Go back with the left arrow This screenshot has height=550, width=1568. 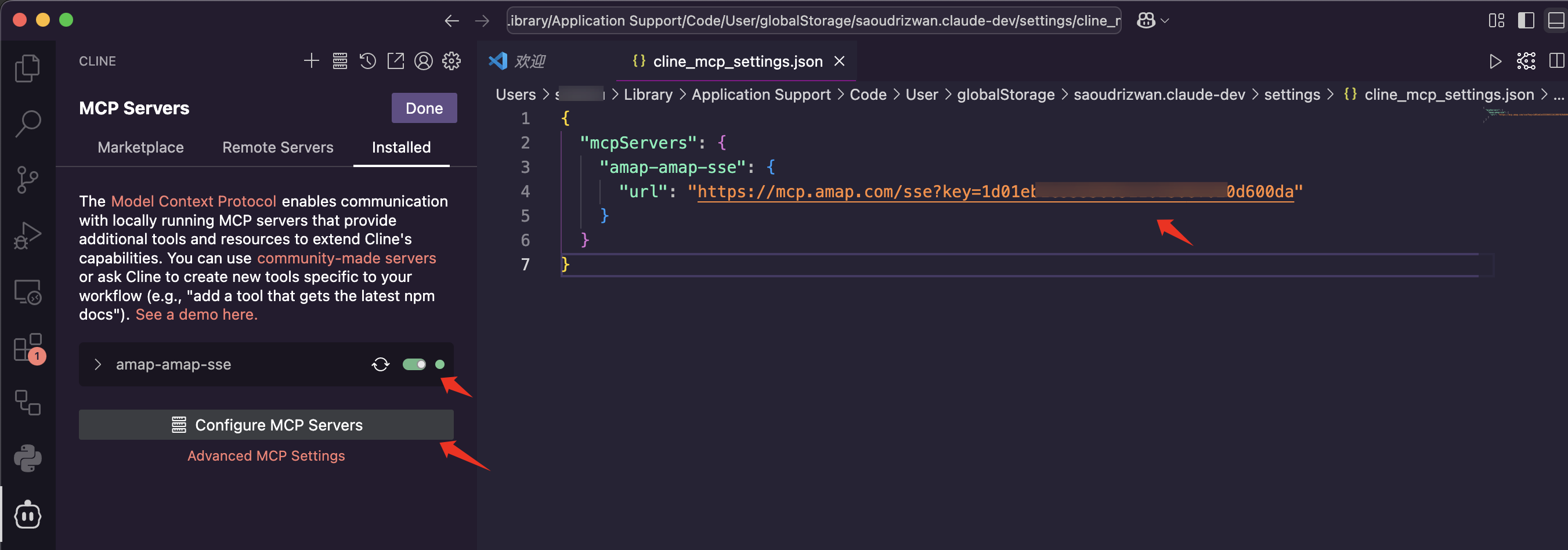tap(451, 21)
